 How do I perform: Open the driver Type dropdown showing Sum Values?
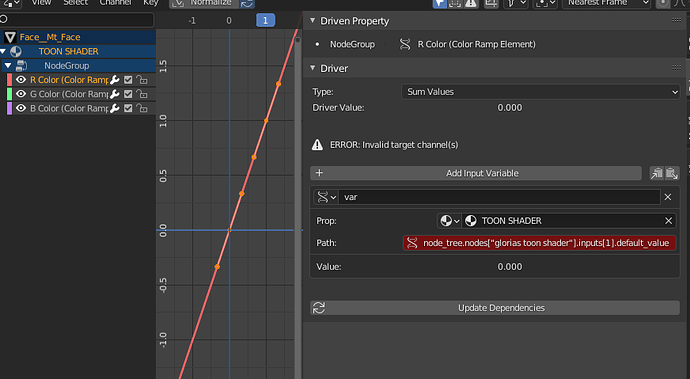pos(540,92)
